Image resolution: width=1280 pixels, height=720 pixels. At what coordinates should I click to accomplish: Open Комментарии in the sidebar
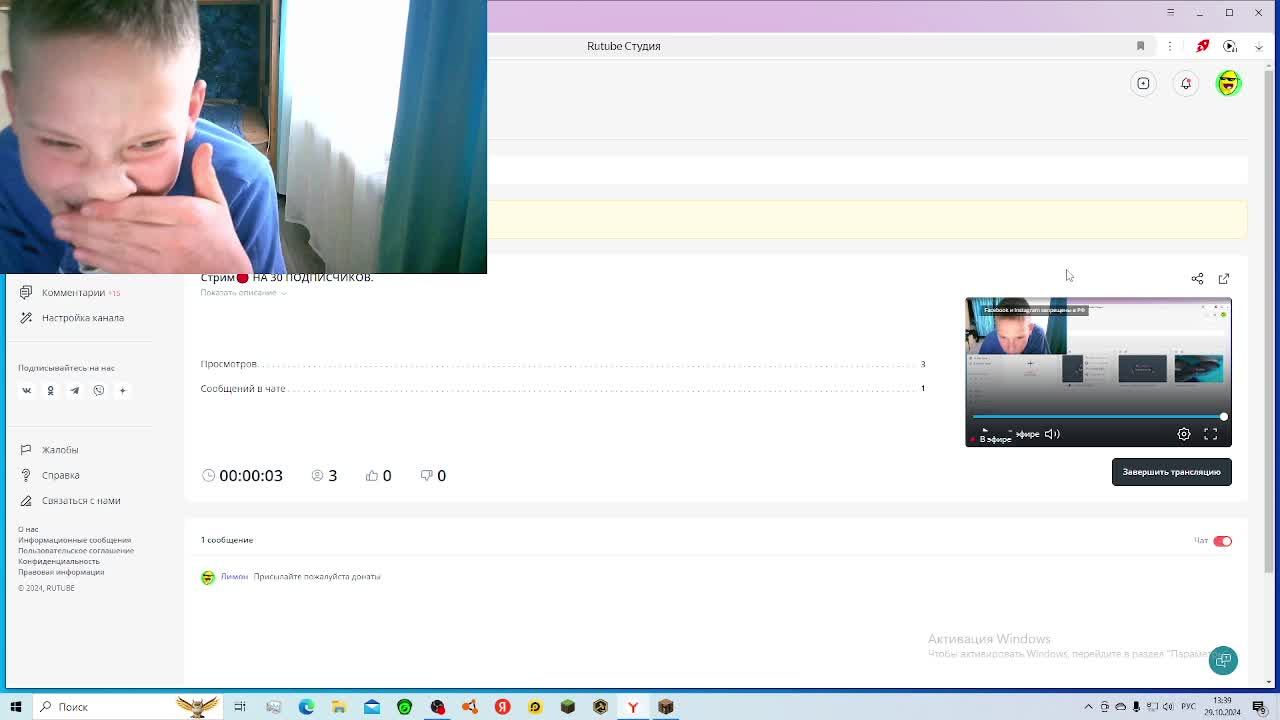pyautogui.click(x=73, y=293)
